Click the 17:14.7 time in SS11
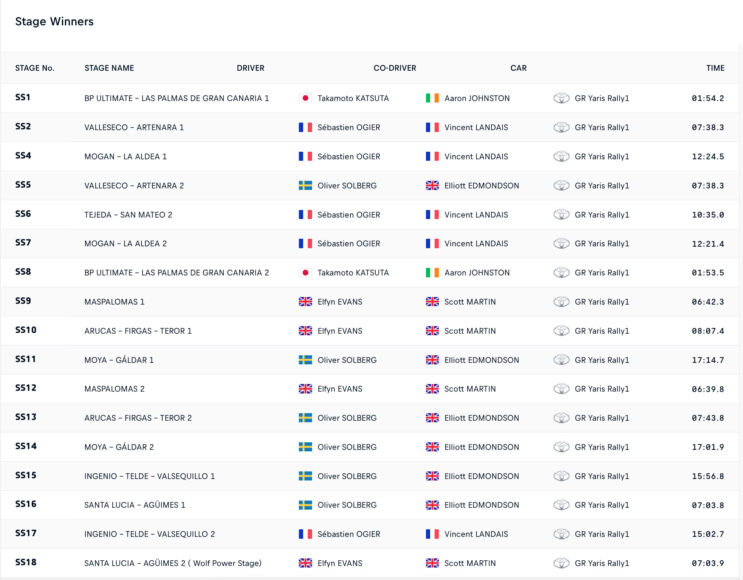 tap(707, 360)
